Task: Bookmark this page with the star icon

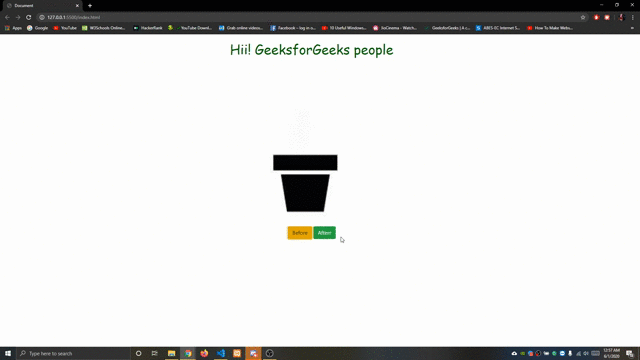Action: tap(583, 18)
